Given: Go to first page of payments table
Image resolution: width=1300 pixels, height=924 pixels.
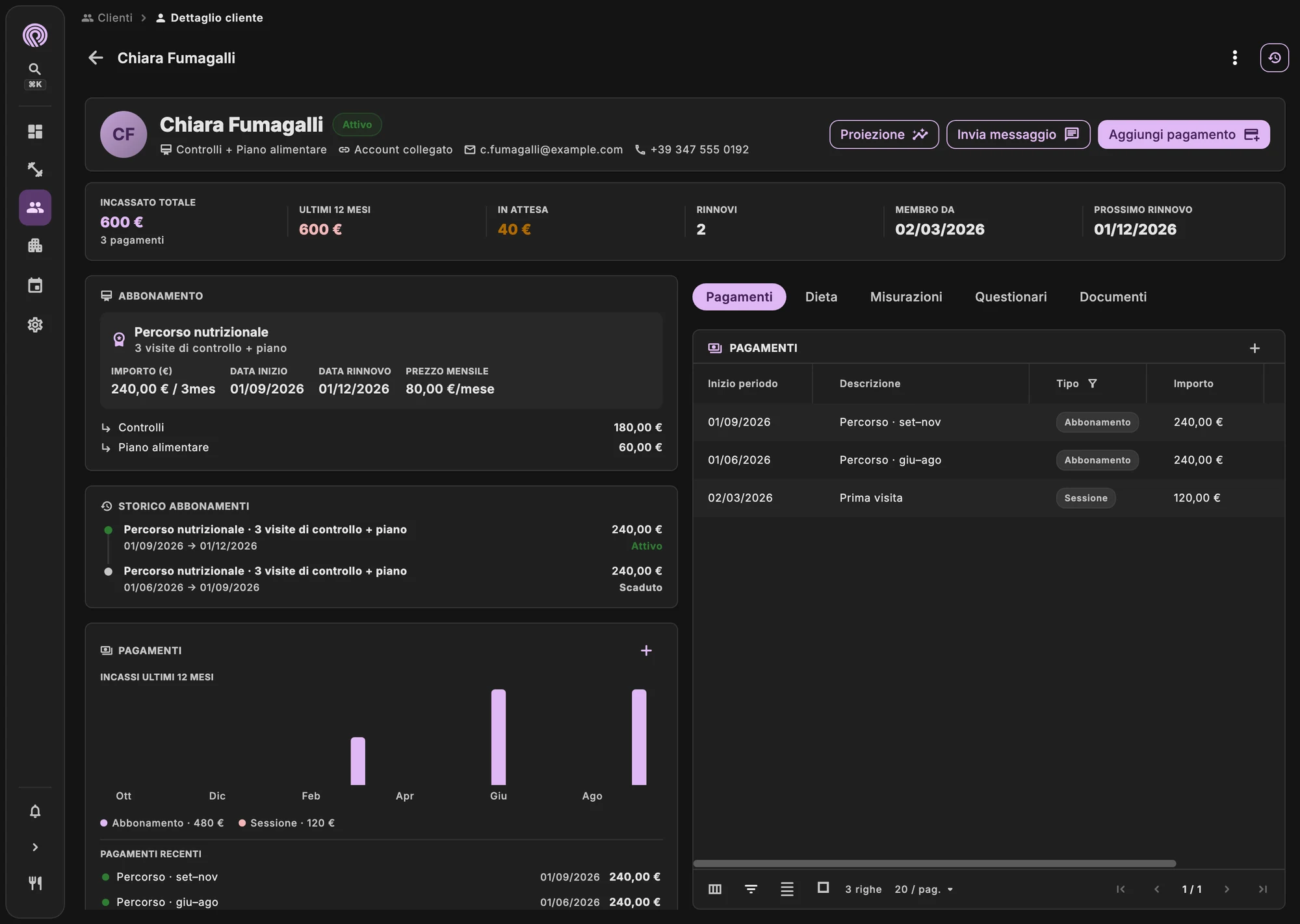Looking at the screenshot, I should tap(1121, 889).
